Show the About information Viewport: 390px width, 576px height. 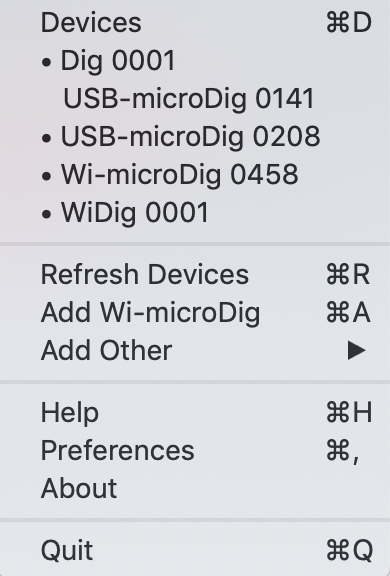(x=195, y=488)
